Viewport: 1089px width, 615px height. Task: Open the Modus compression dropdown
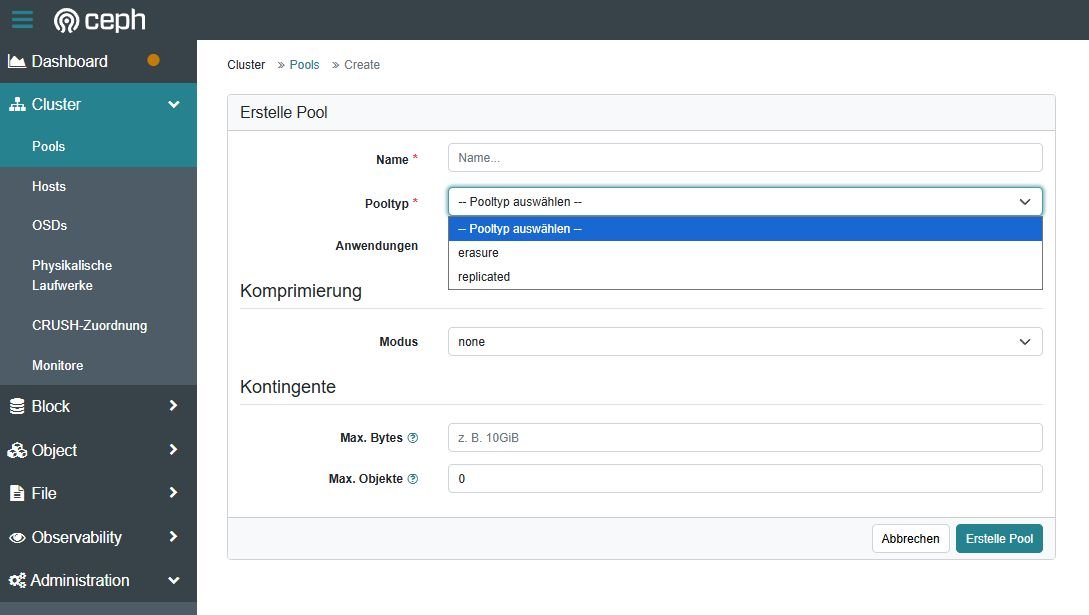click(x=745, y=341)
